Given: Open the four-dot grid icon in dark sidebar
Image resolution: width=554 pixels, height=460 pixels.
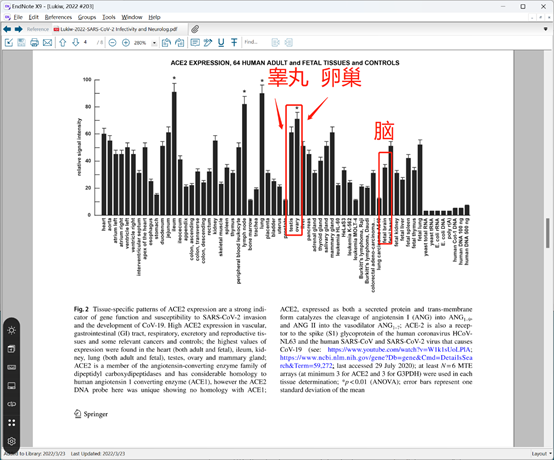Looking at the screenshot, I should 12,423.
